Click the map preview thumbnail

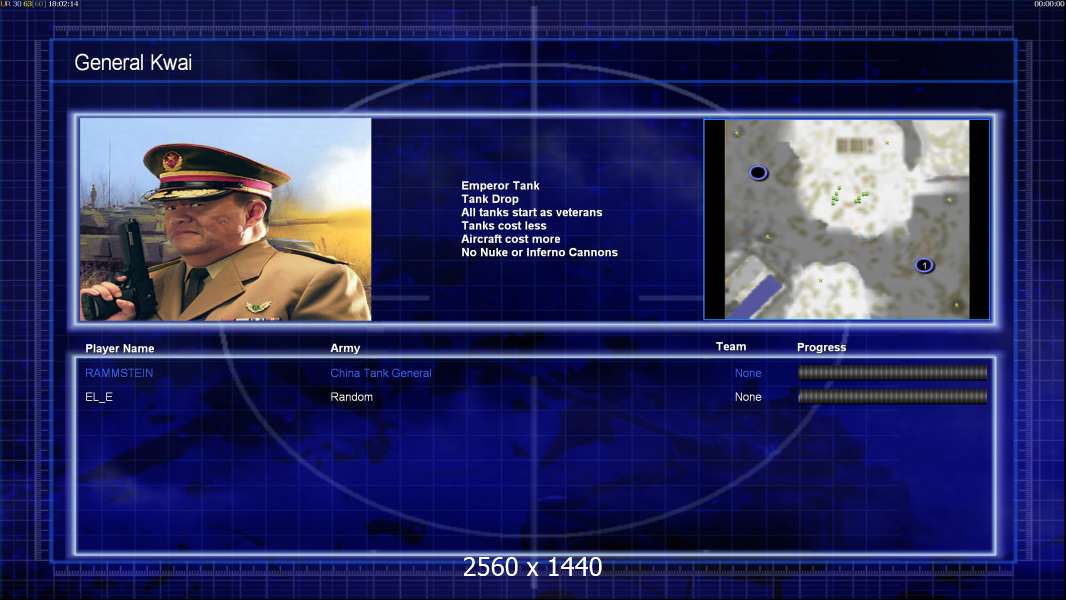click(x=846, y=219)
